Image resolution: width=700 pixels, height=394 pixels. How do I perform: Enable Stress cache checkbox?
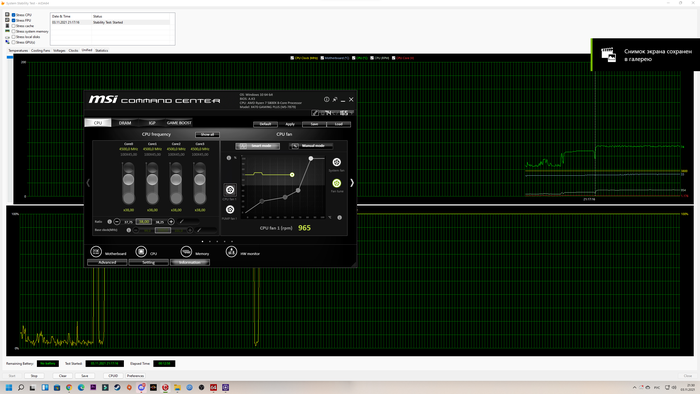pos(13,26)
